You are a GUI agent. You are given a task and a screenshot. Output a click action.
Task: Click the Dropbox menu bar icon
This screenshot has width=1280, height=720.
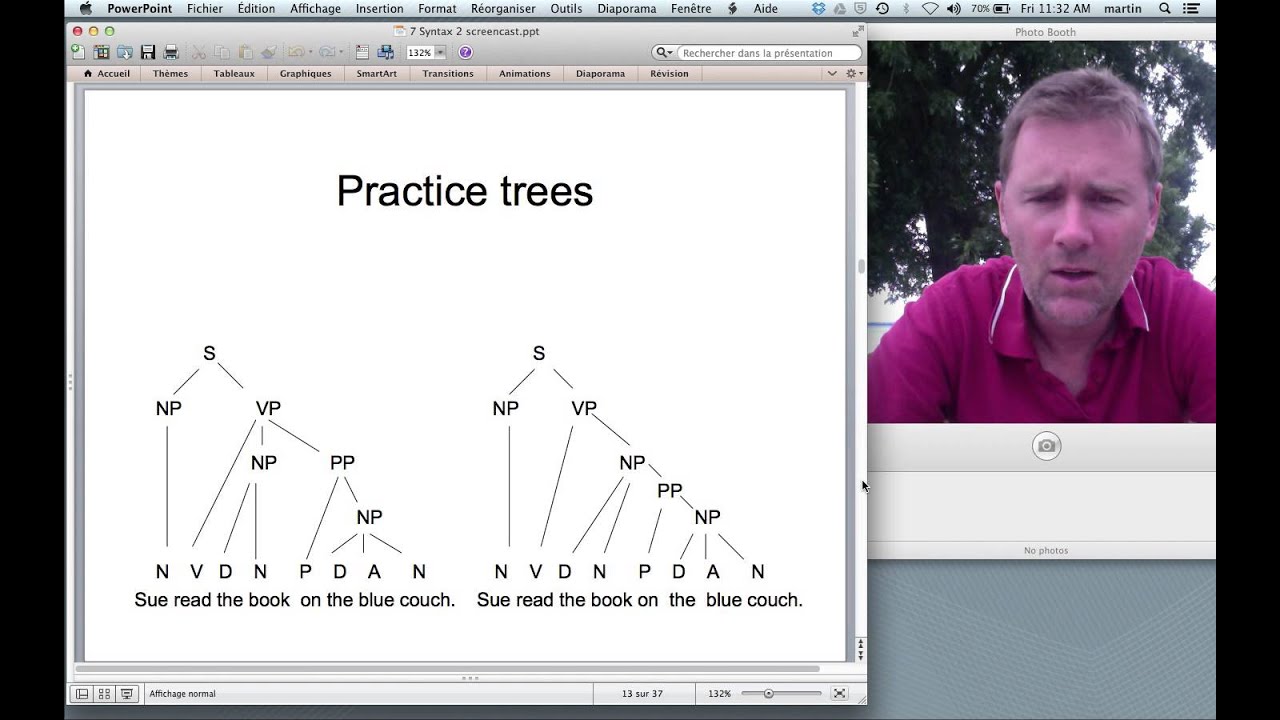(x=818, y=9)
